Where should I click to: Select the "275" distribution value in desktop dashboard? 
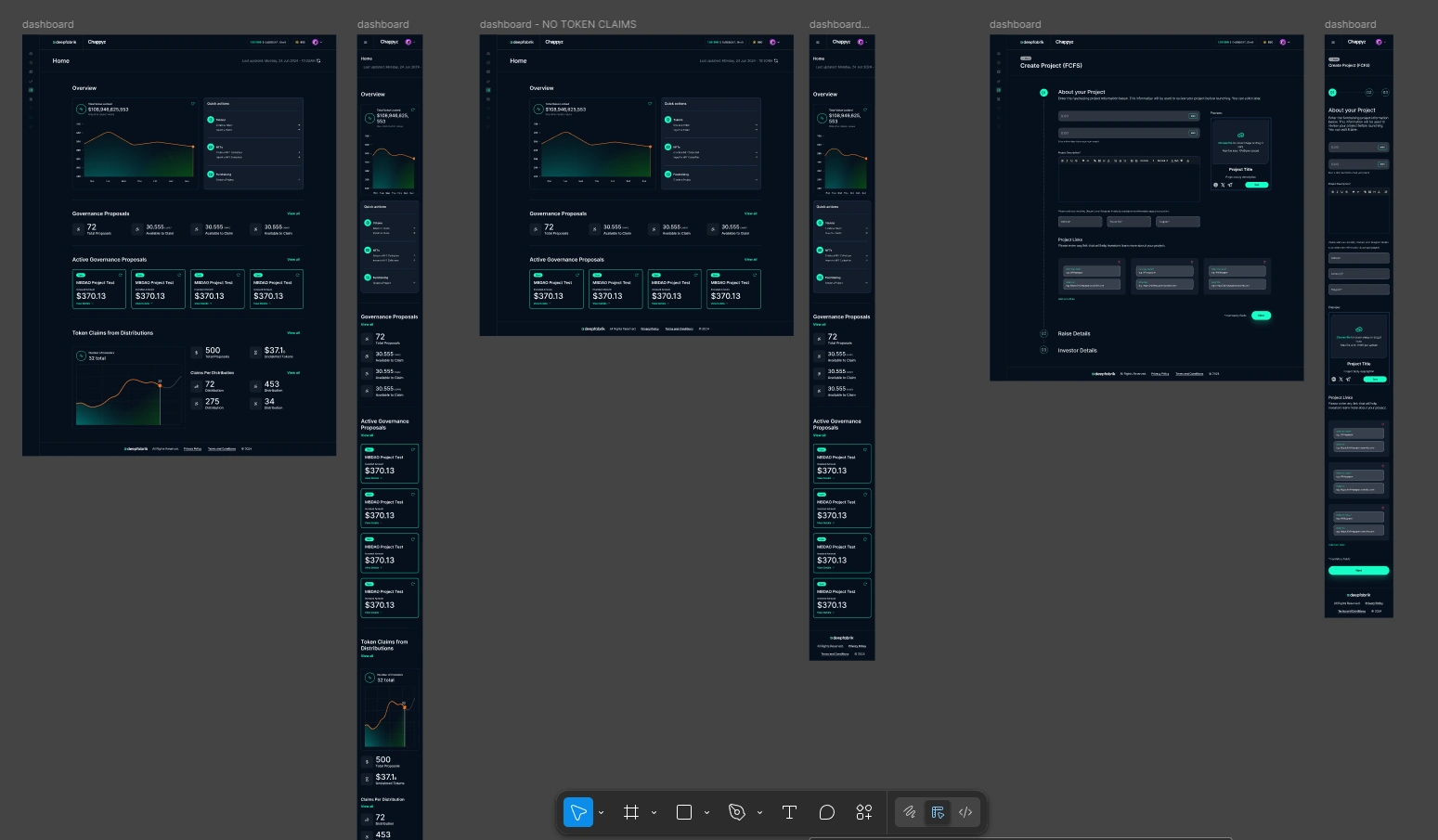pos(213,401)
